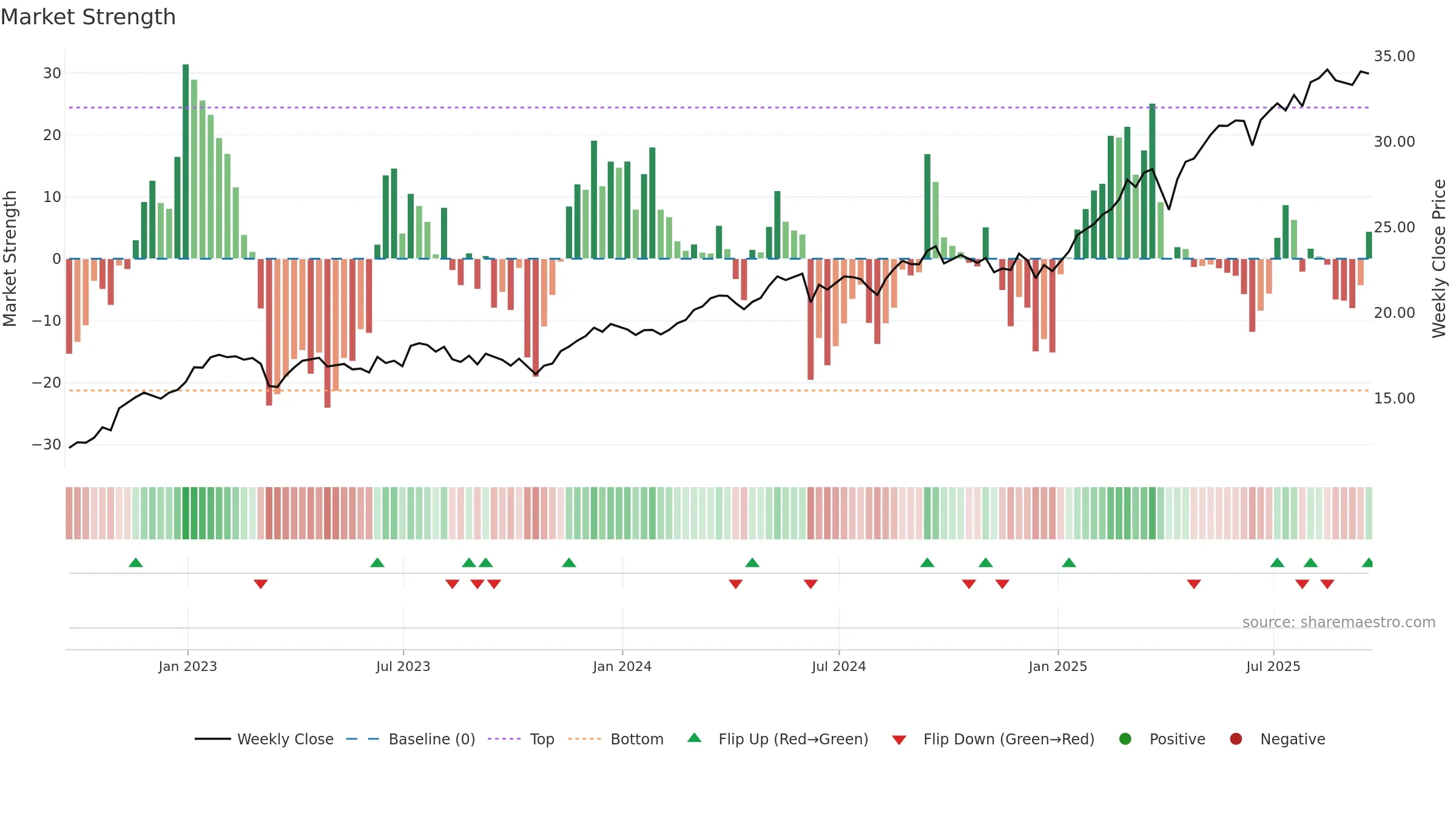Click the first green flip-up marker before Jan 2023
Image resolution: width=1456 pixels, height=819 pixels.
136,562
